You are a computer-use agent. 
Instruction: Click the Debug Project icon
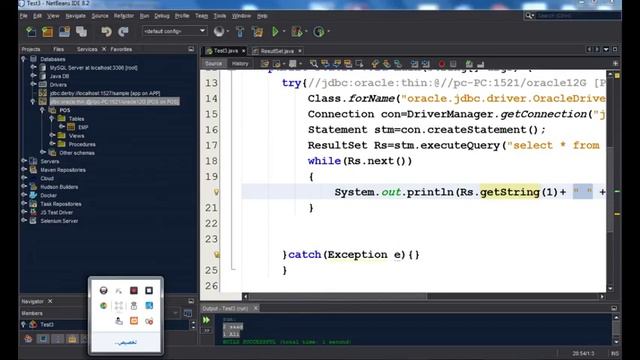click(x=297, y=31)
